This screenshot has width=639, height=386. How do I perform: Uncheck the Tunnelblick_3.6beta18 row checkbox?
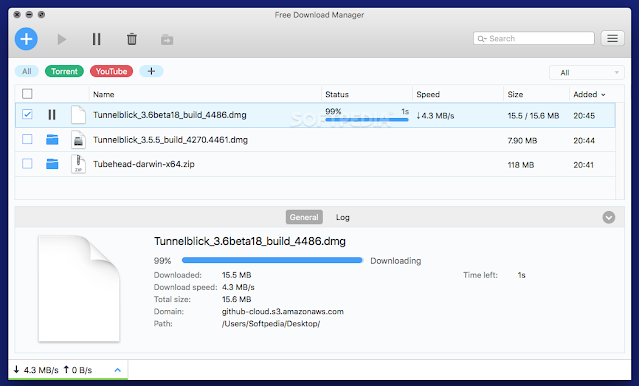27,114
